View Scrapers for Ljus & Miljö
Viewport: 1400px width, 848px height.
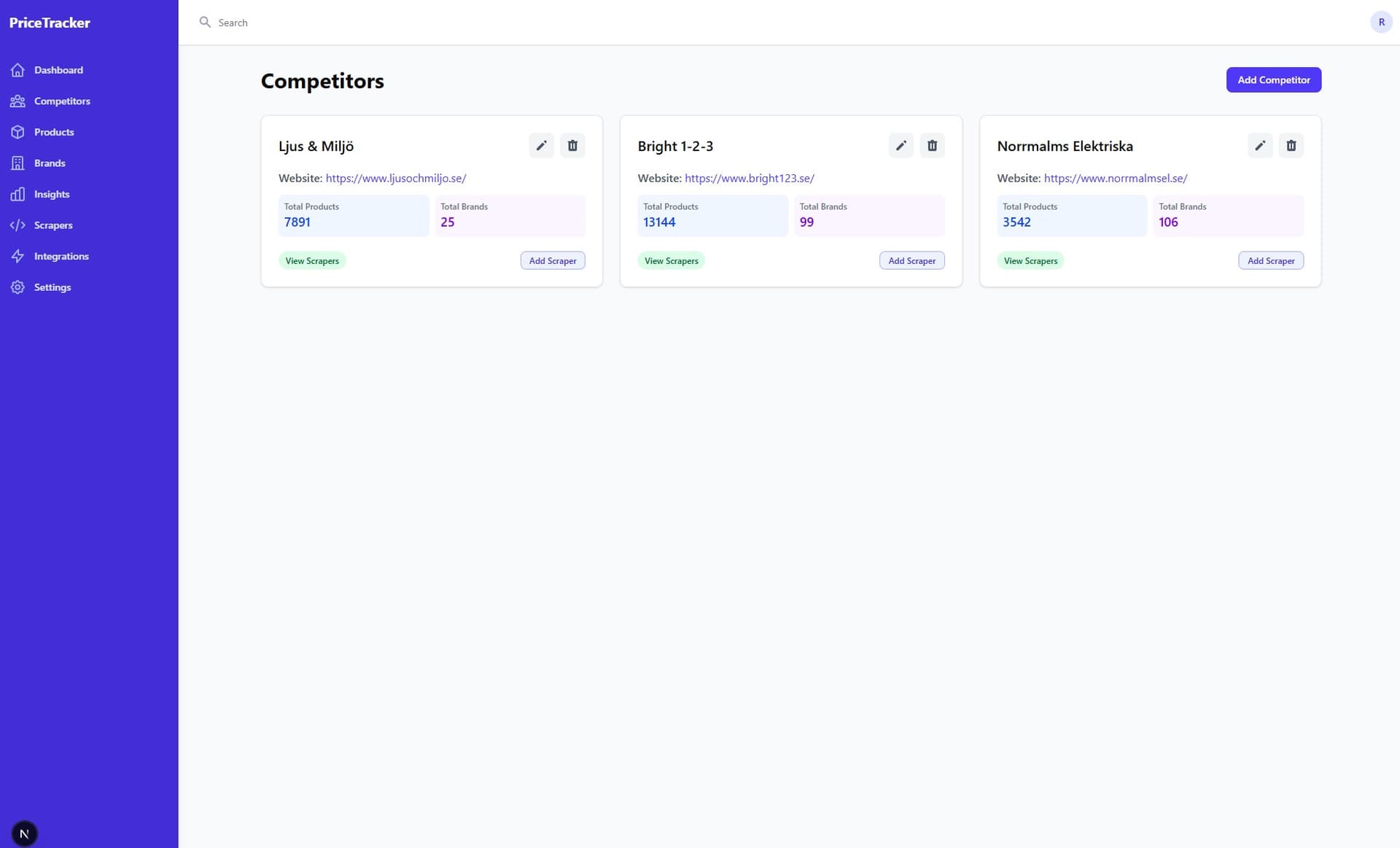pos(312,261)
